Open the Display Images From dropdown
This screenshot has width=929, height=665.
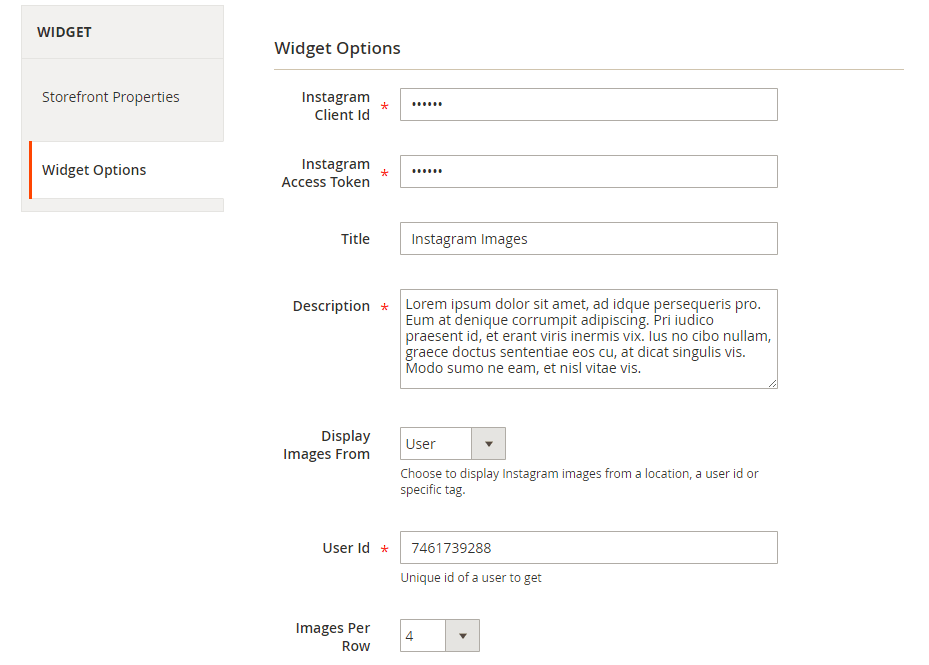click(x=453, y=444)
